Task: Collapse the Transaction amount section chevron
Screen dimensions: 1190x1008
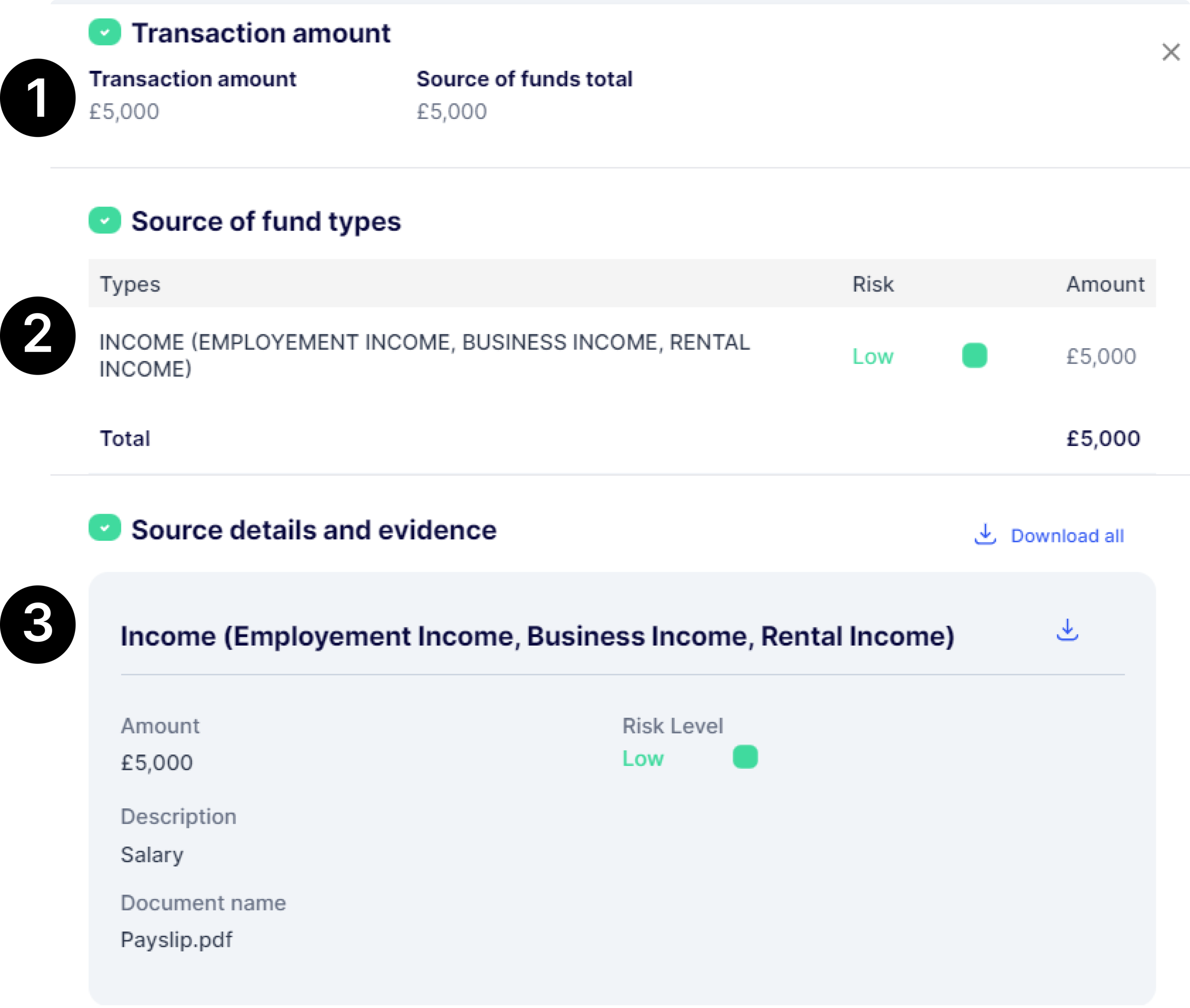Action: [104, 32]
